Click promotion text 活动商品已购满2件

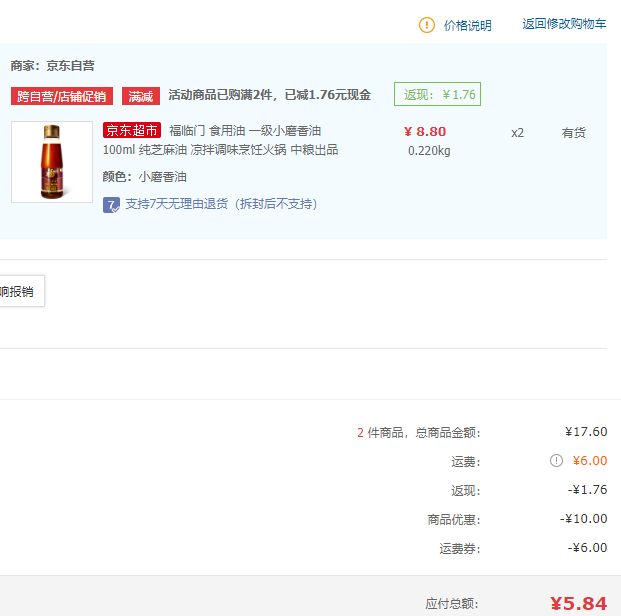click(x=220, y=95)
